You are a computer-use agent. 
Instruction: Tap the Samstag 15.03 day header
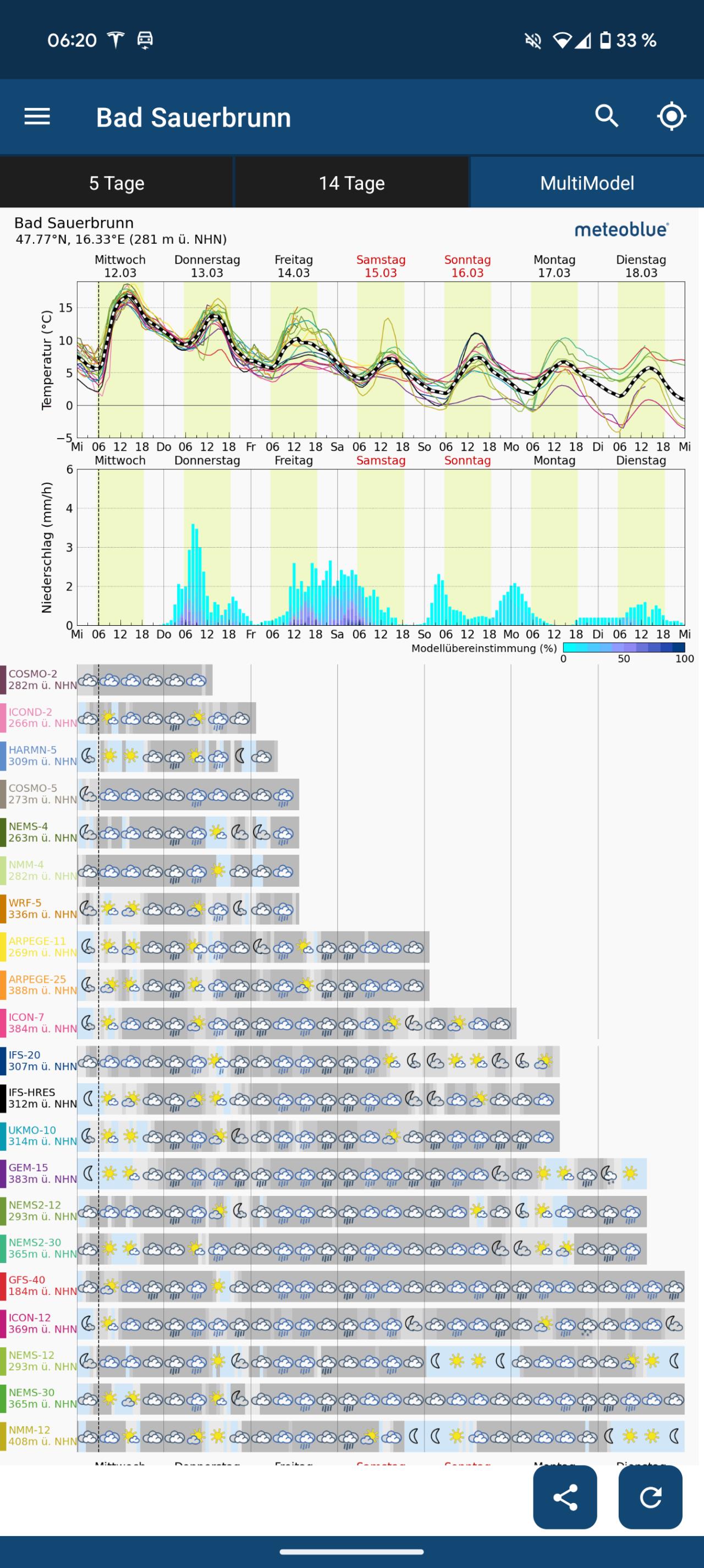click(x=380, y=266)
